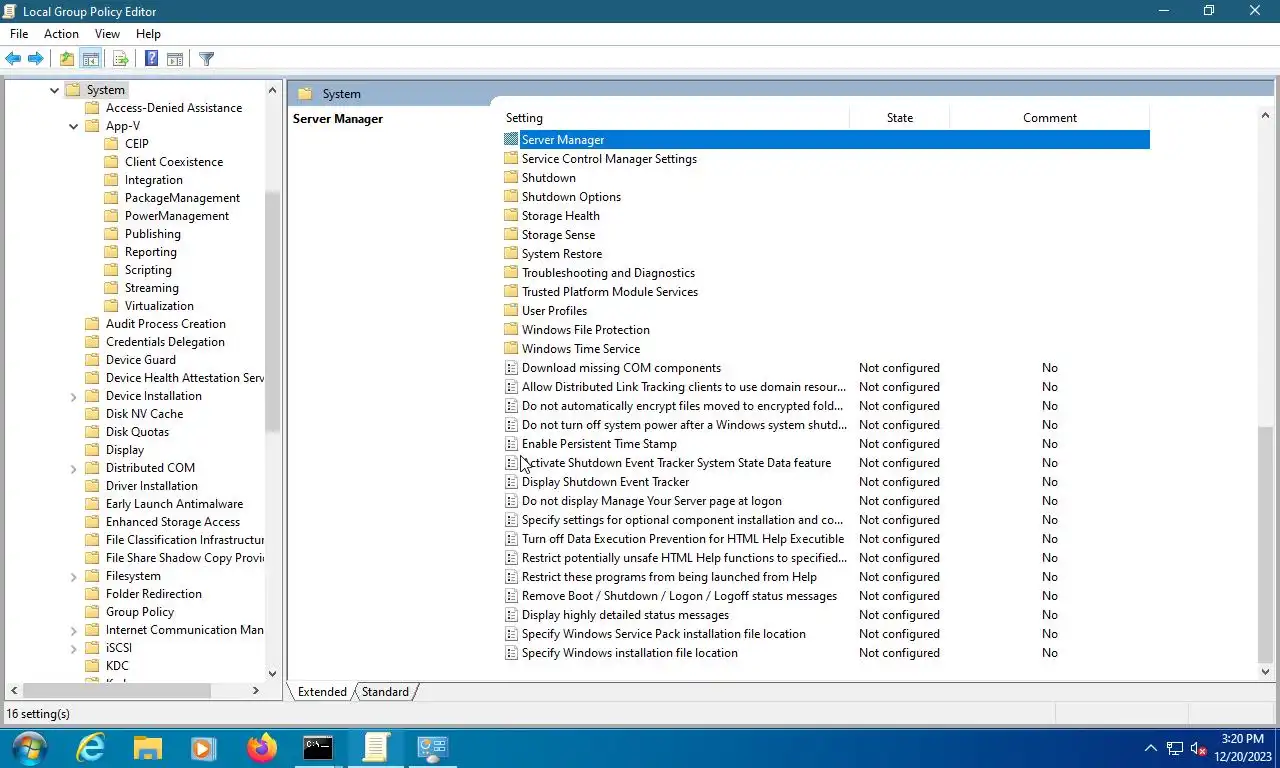
Task: Click the Local Group Policy Editor title icon
Action: pyautogui.click(x=11, y=11)
